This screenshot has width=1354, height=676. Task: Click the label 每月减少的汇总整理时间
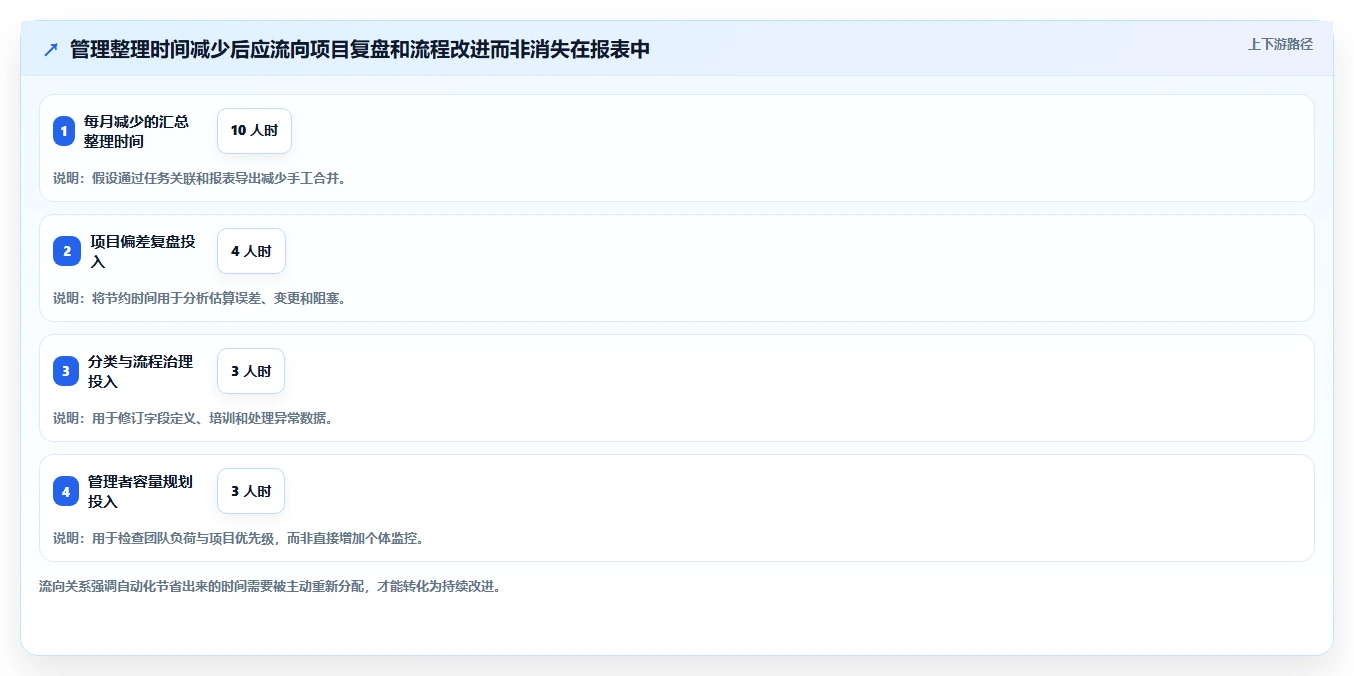136,131
